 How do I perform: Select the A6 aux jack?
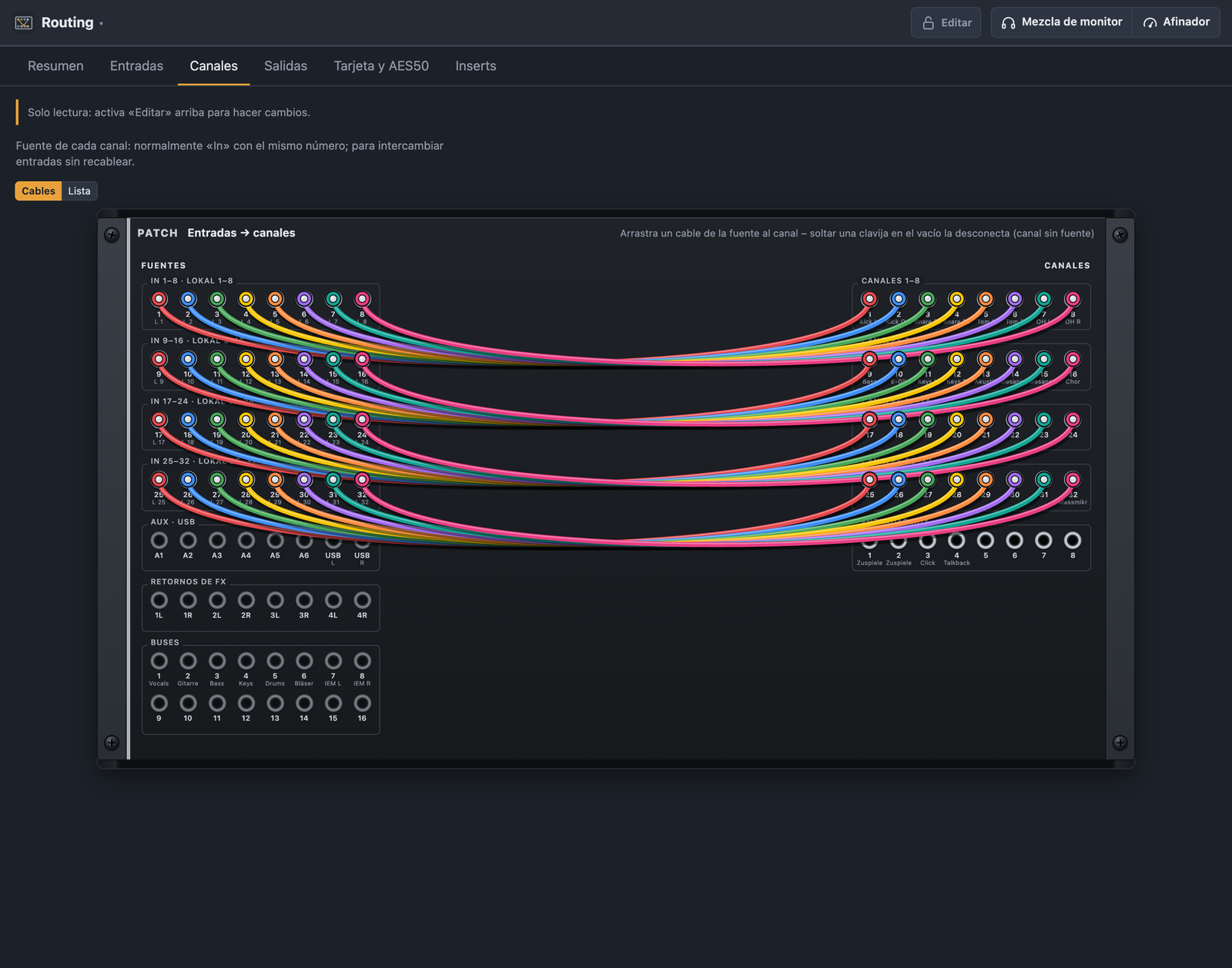pyautogui.click(x=304, y=541)
